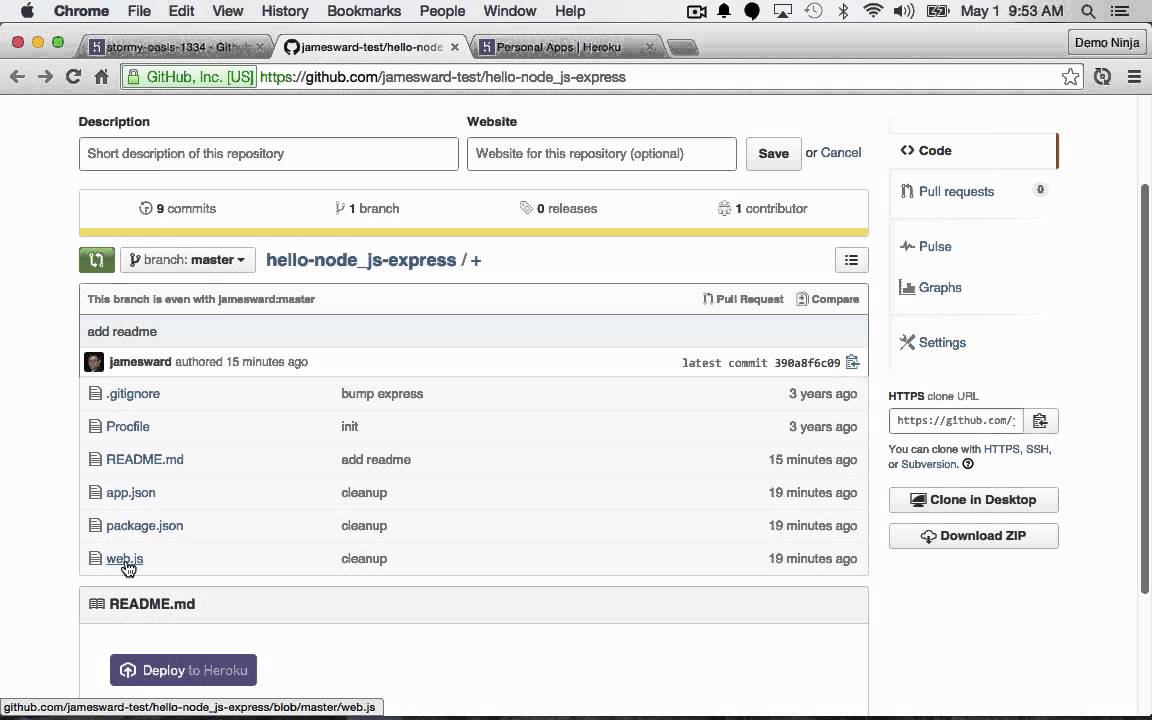
Task: View the 9 commits list
Action: [177, 209]
